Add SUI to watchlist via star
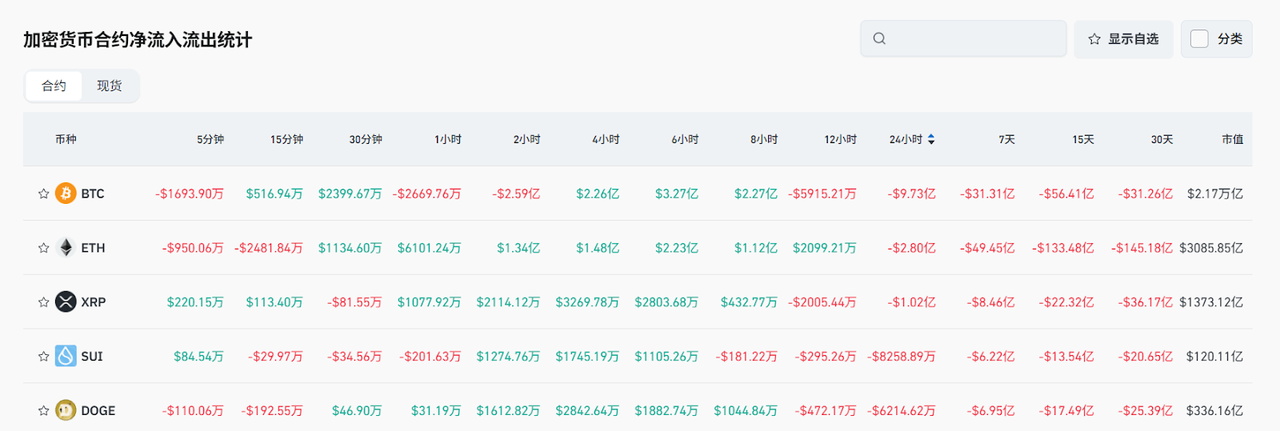Image resolution: width=1280 pixels, height=431 pixels. (43, 356)
